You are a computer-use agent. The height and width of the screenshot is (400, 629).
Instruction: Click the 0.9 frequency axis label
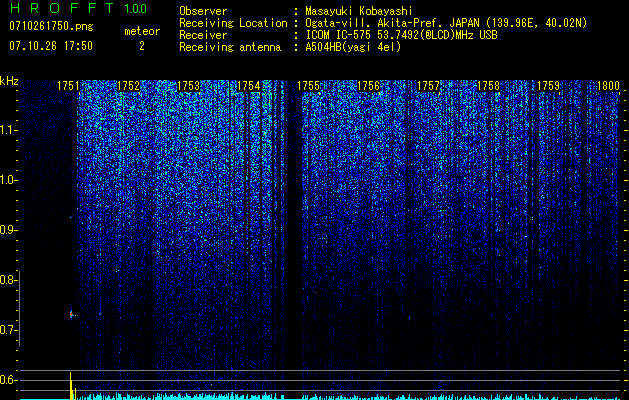coord(8,230)
